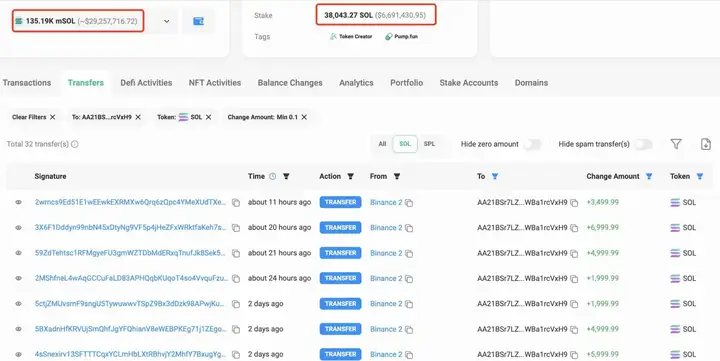Click the clock icon beside the Time header
Image resolution: width=720 pixels, height=361 pixels.
[x=273, y=176]
